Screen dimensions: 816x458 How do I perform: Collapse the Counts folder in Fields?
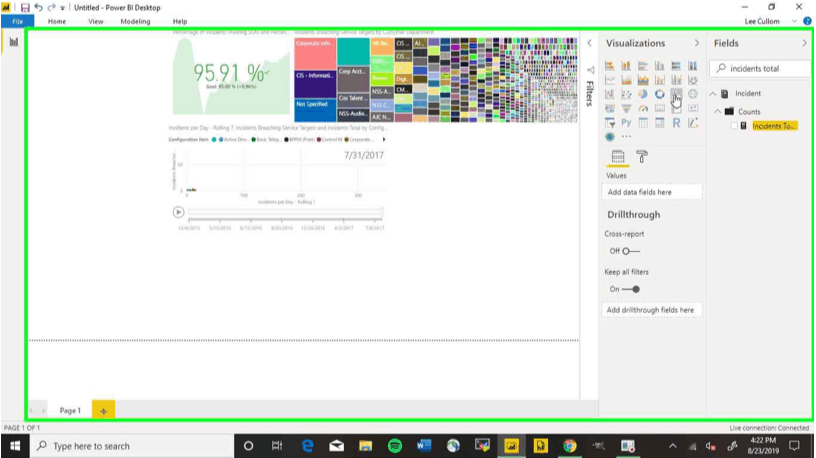(x=718, y=111)
